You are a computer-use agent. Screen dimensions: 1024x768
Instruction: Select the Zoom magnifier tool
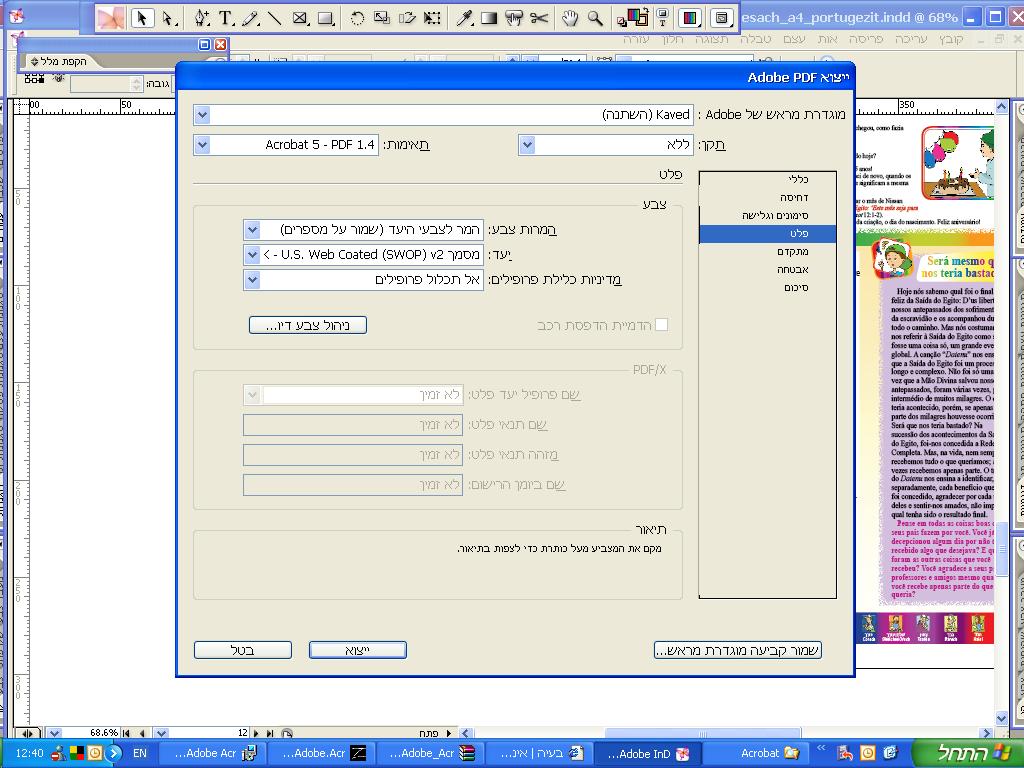click(595, 18)
